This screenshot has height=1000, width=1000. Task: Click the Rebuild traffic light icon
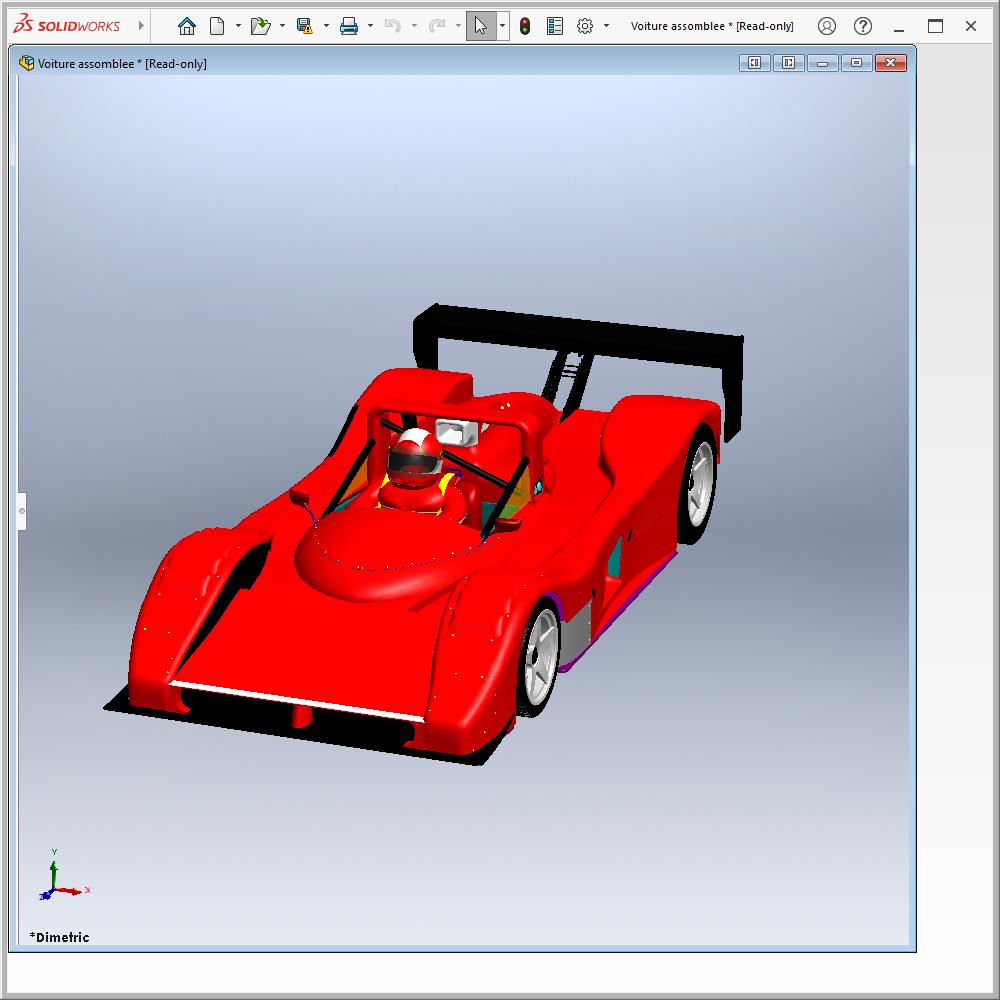click(x=525, y=27)
